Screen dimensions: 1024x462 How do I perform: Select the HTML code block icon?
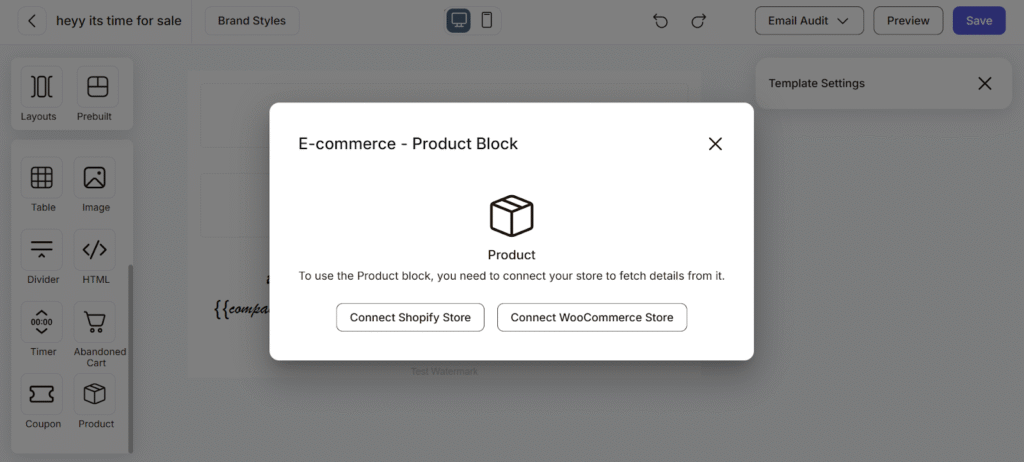(x=95, y=250)
